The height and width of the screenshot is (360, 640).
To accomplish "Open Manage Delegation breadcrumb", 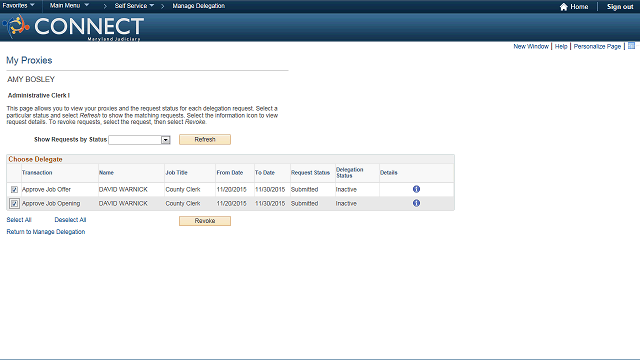I will pyautogui.click(x=198, y=6).
